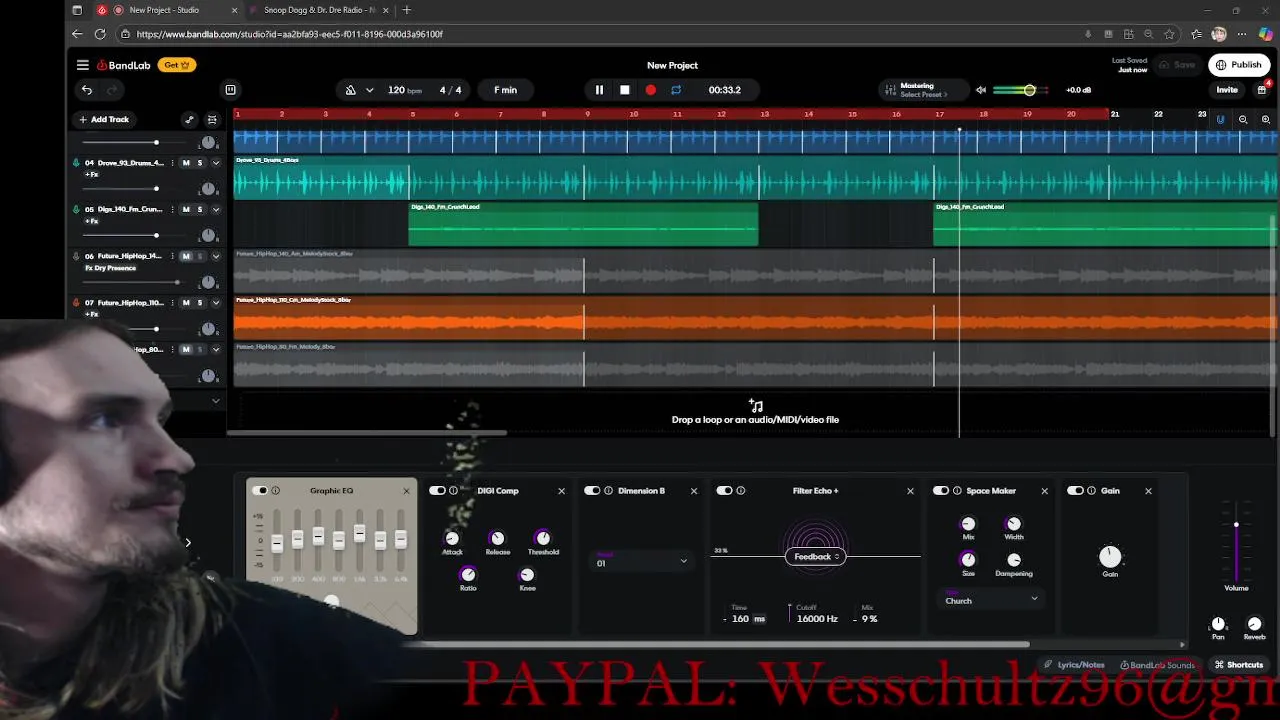The width and height of the screenshot is (1280, 720).
Task: Stop playback
Action: [x=625, y=90]
